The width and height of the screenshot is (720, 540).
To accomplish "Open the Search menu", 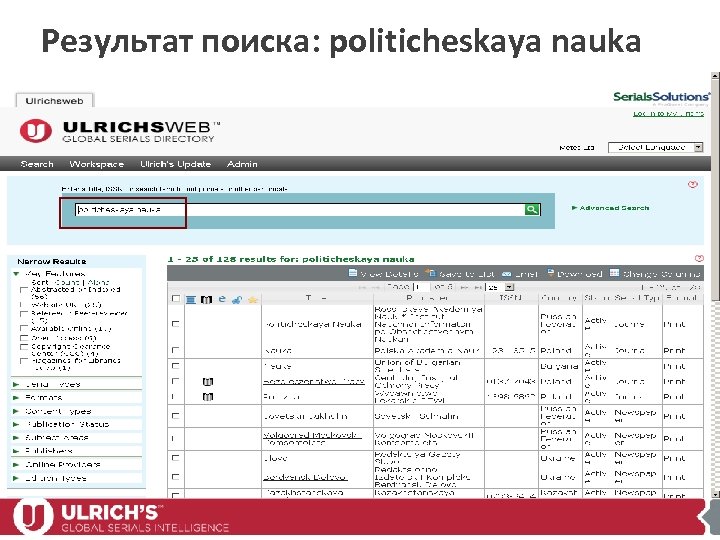I will (37, 164).
